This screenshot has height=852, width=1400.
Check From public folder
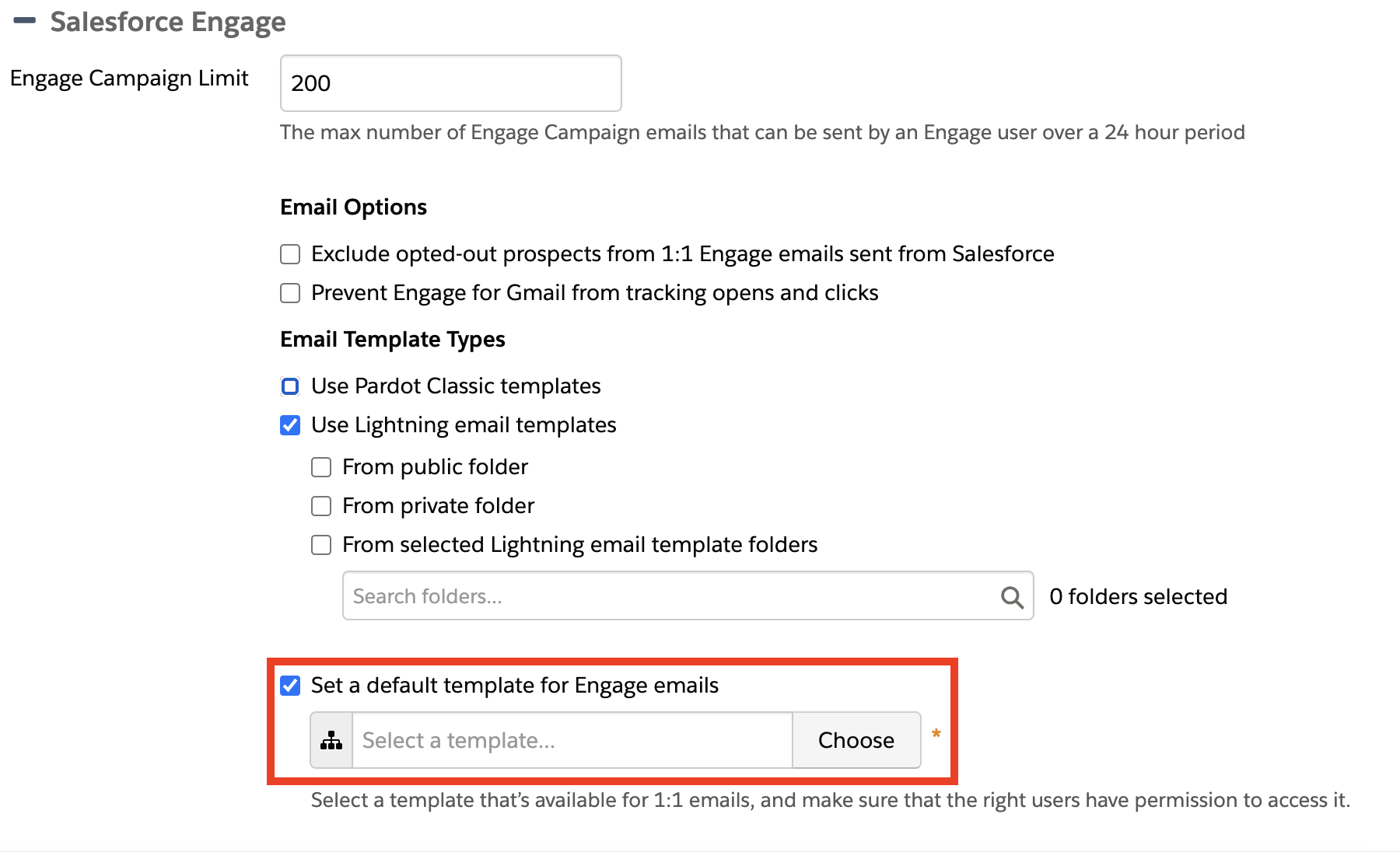click(x=320, y=466)
